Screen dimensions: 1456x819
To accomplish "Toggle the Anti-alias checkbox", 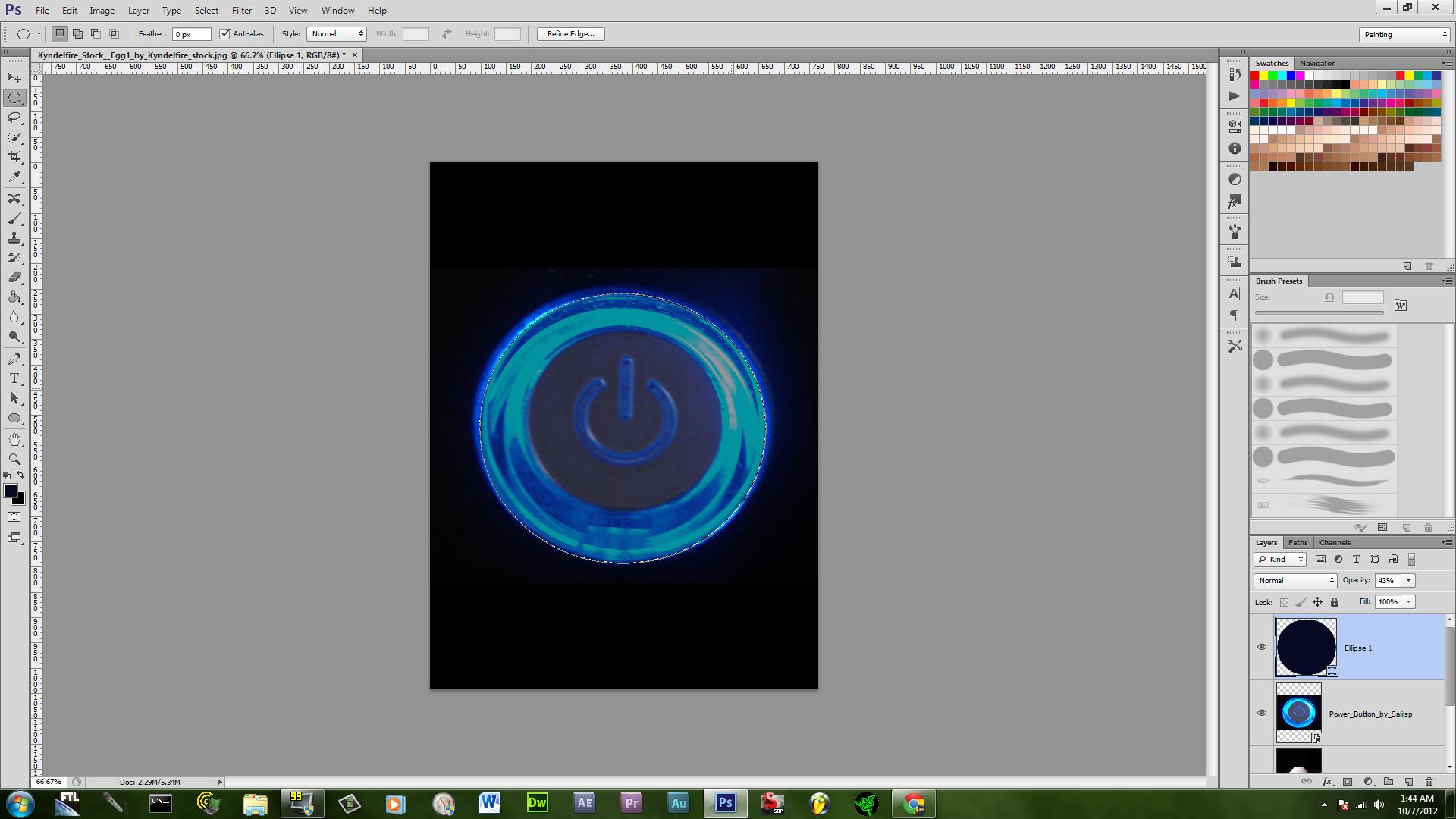I will (224, 34).
